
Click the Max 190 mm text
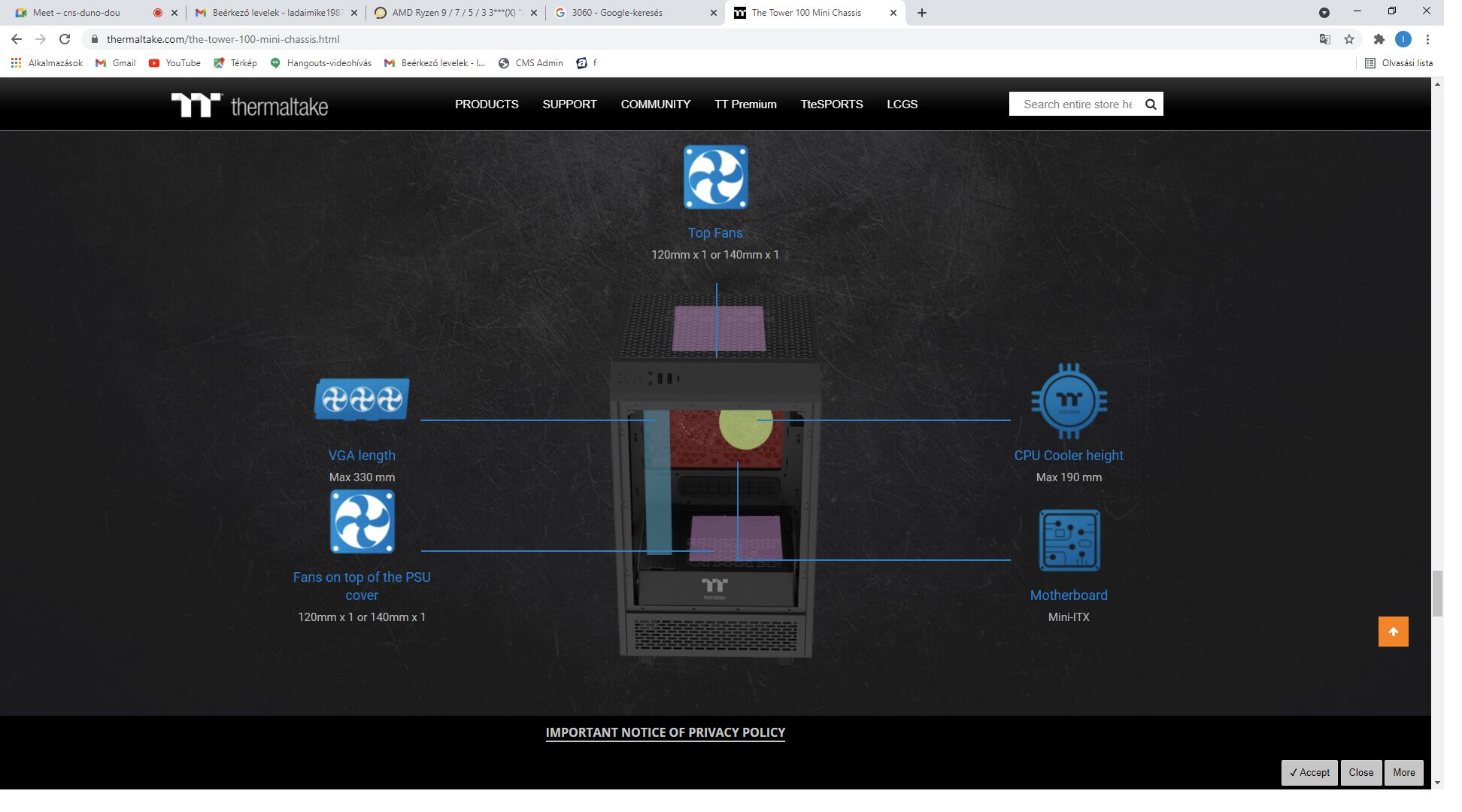coord(1069,477)
